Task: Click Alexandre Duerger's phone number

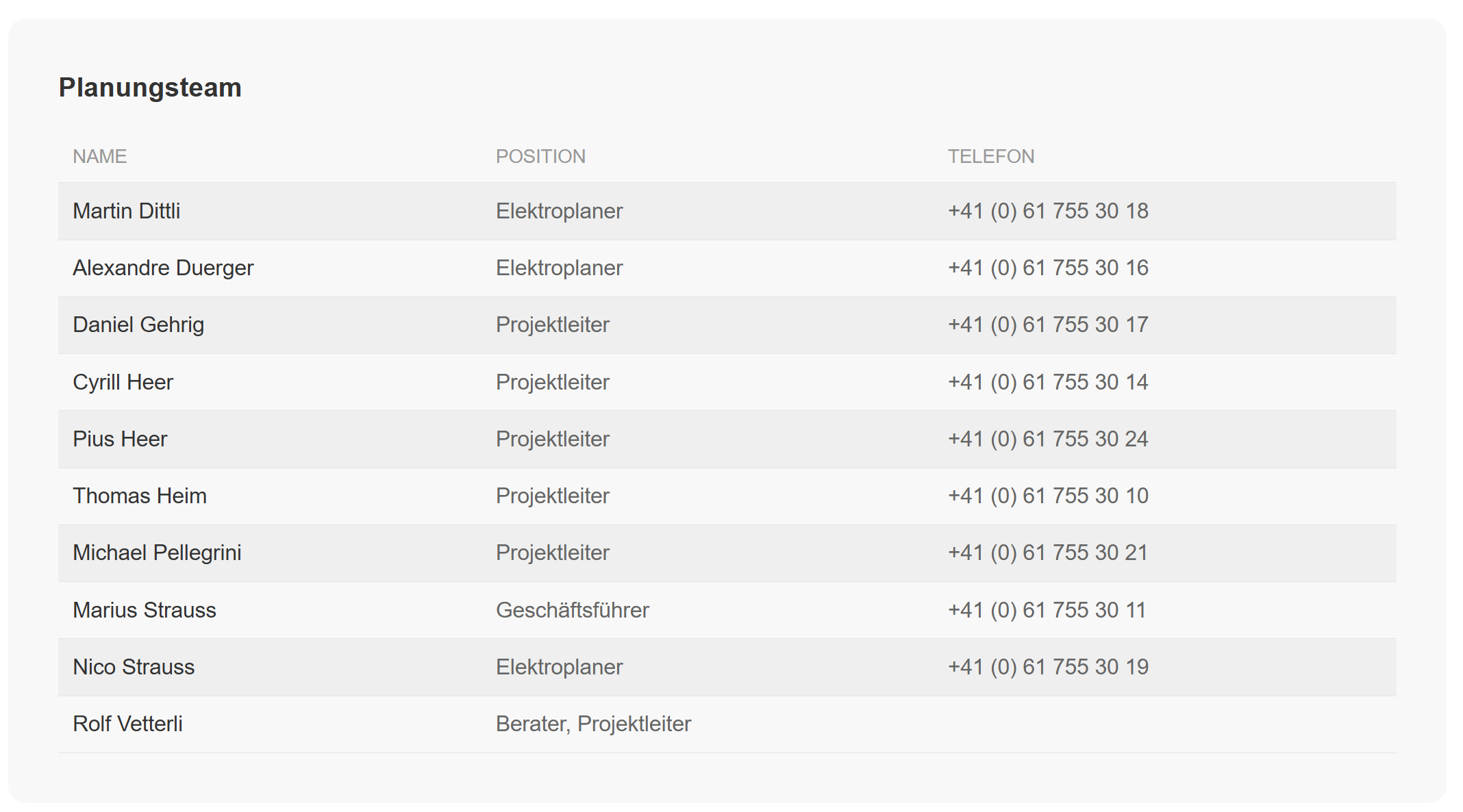Action: [1048, 268]
